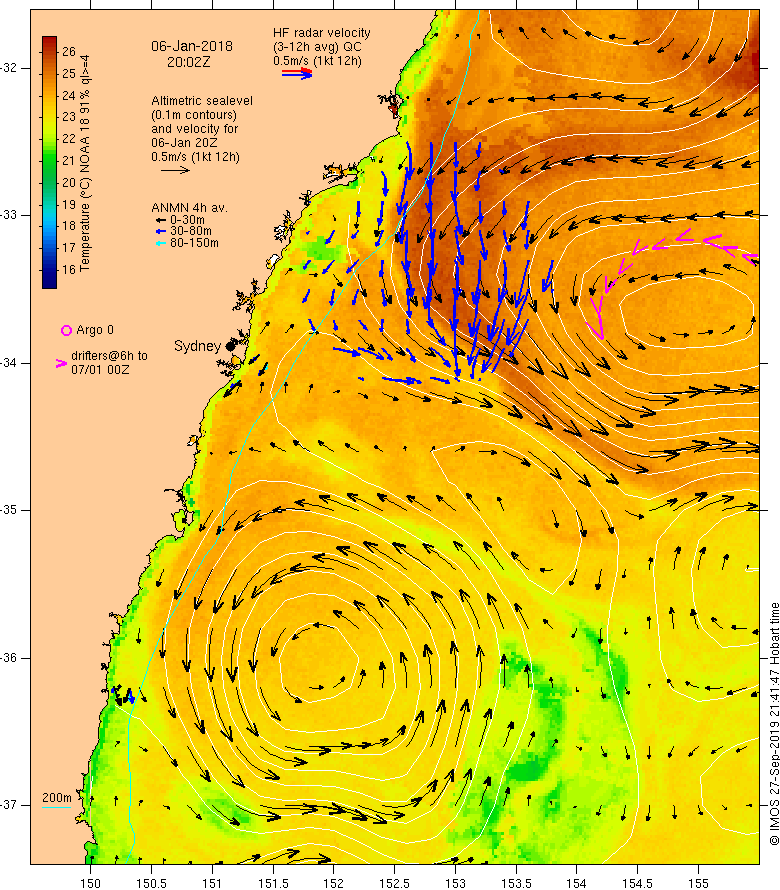The image size is (780, 890).
Task: Click the blue 30-80m ANMN arrow symbol
Action: point(161,231)
